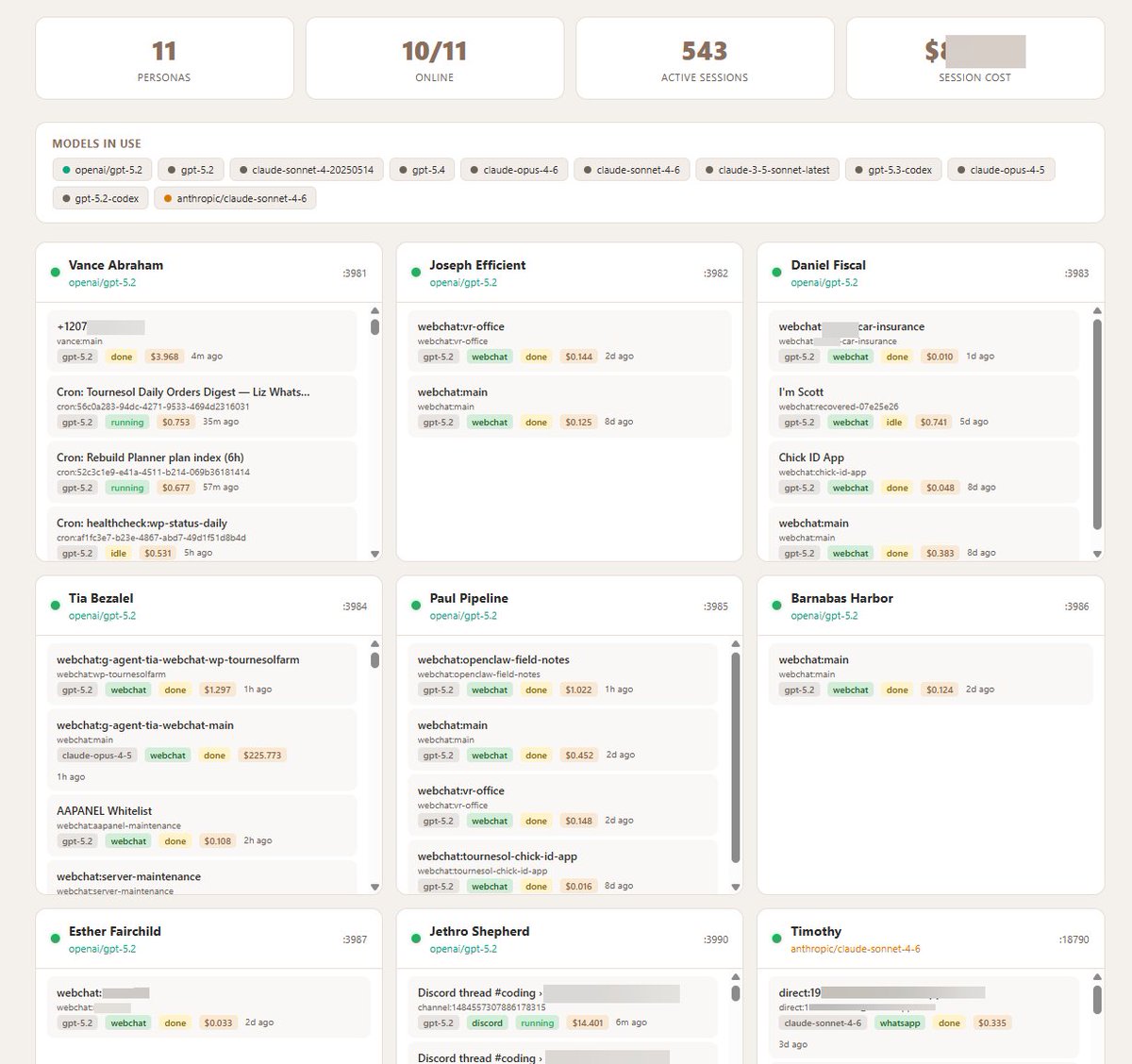Click Paul Pipeline's green status dot
Viewport: 1132px width, 1064px height.
tap(416, 606)
